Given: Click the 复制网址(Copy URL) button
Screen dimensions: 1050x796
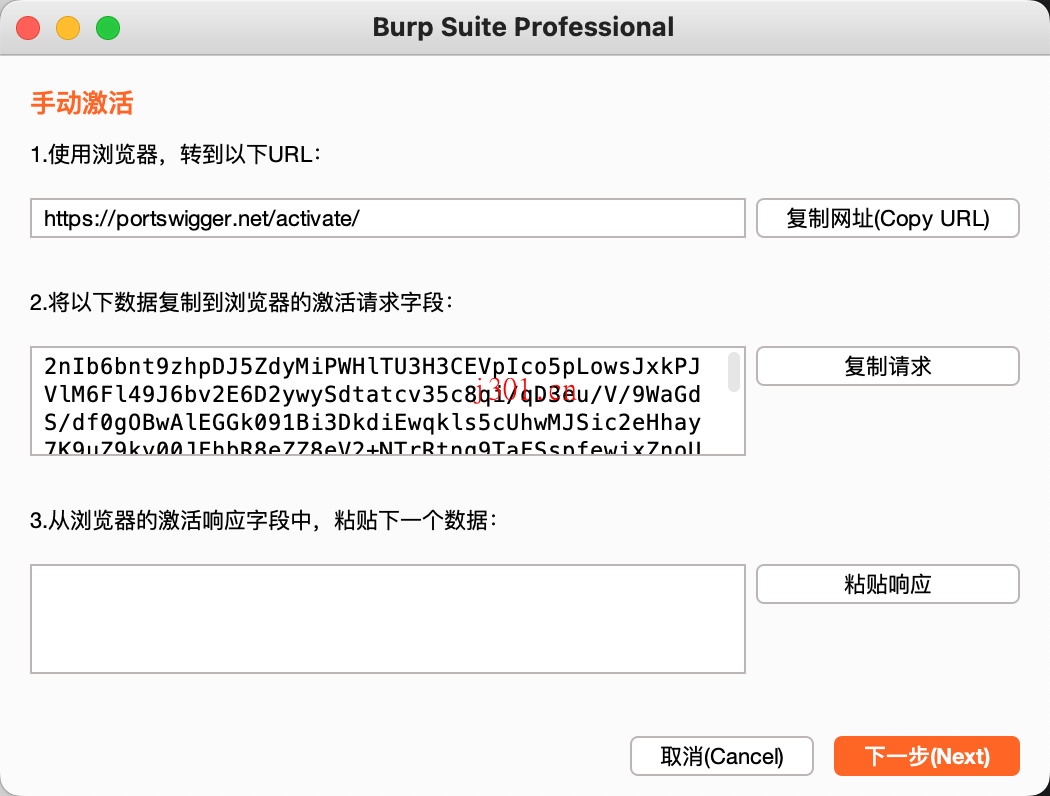Looking at the screenshot, I should coord(887,218).
